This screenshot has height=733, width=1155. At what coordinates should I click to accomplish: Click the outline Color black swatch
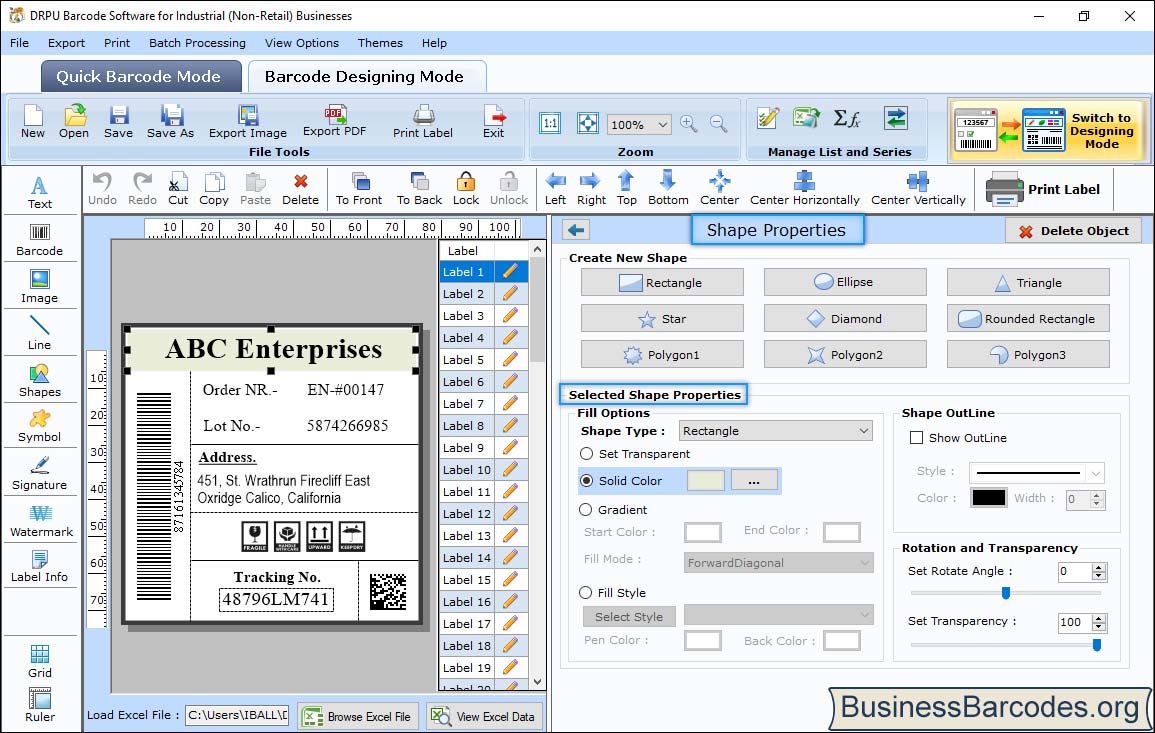point(989,498)
